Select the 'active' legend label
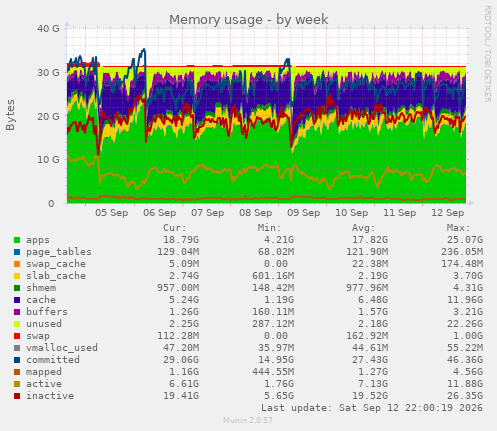 [x=44, y=384]
